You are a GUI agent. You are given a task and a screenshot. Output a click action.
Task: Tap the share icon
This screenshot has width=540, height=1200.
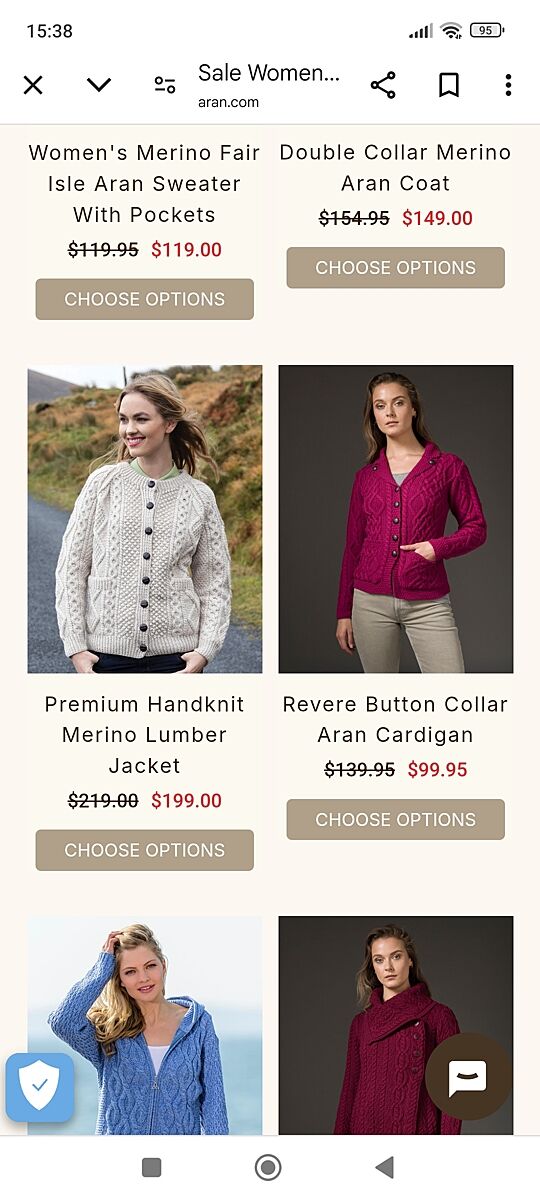[x=383, y=85]
